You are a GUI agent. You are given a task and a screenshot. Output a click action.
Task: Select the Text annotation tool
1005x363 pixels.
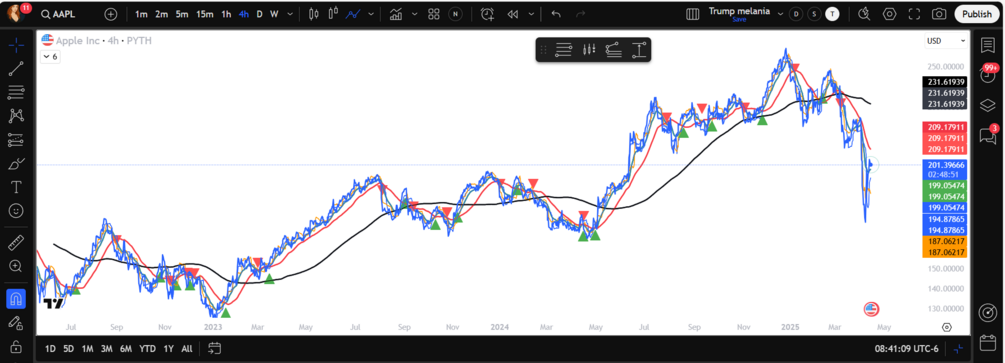16,187
